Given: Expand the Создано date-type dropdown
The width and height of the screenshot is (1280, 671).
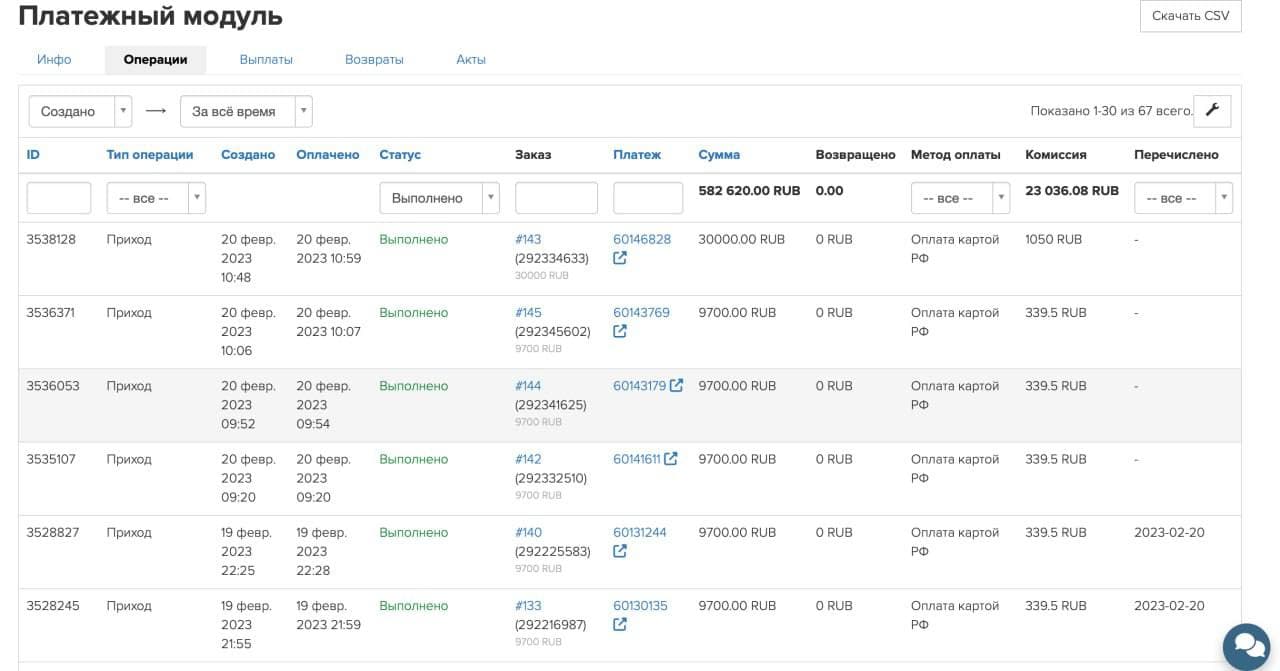Looking at the screenshot, I should (80, 111).
